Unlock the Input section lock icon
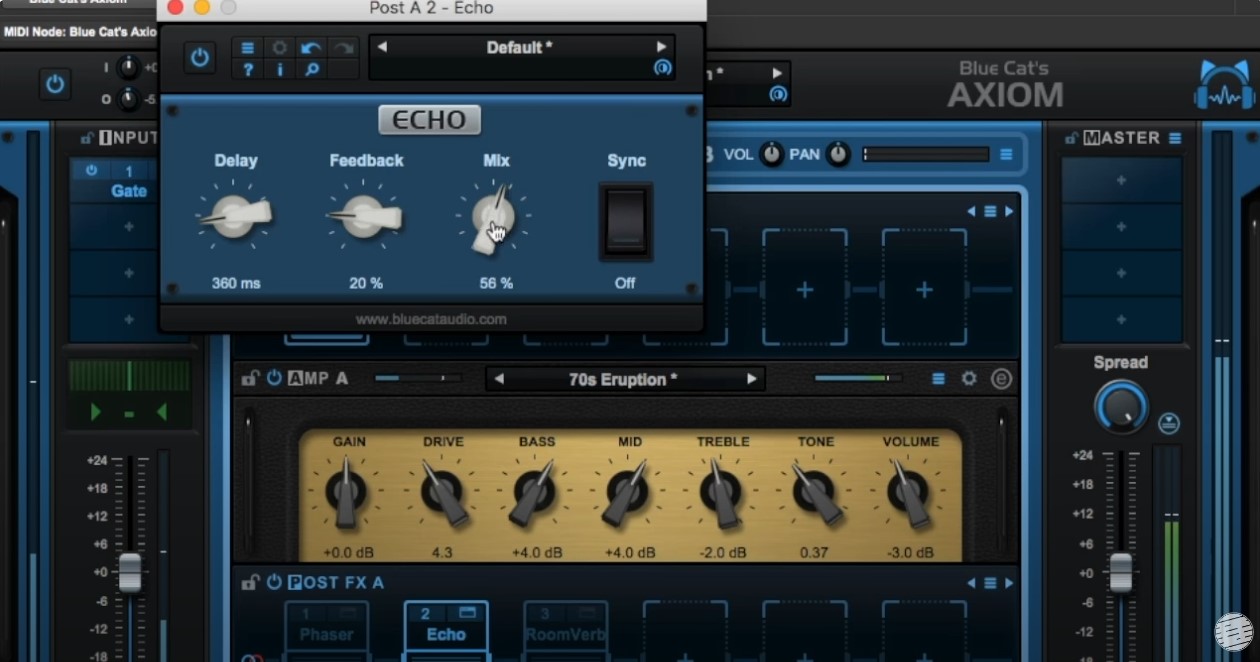This screenshot has height=662, width=1260. [x=87, y=138]
